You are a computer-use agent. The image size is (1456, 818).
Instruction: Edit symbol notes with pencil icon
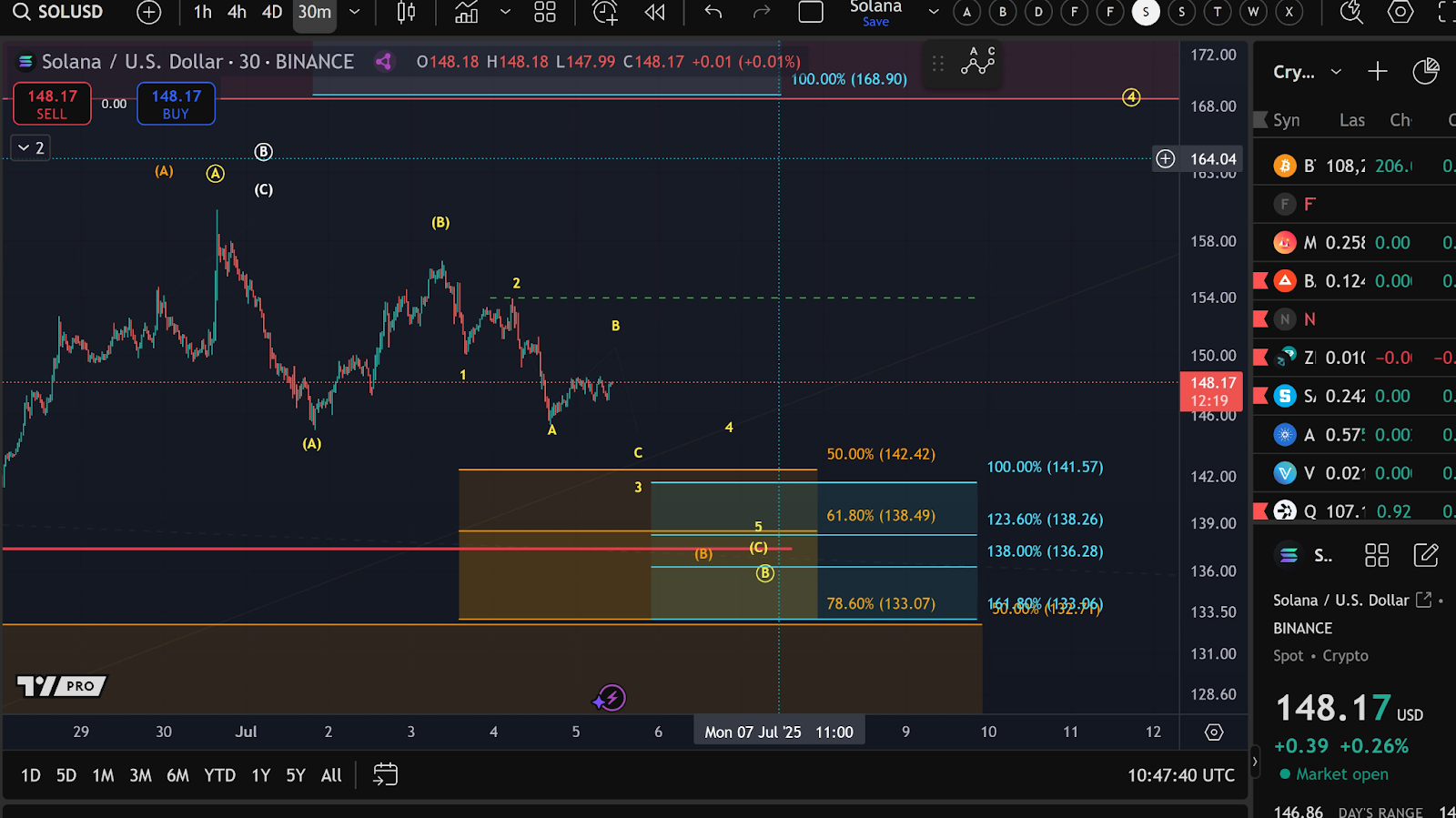tap(1426, 555)
